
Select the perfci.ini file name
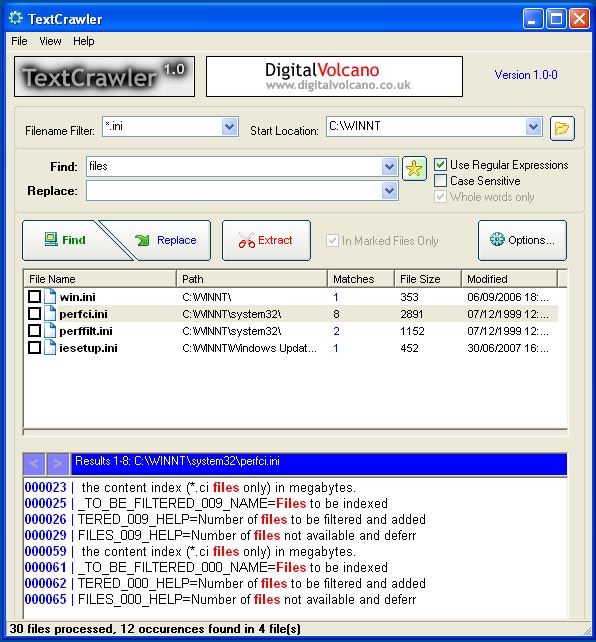(83, 314)
